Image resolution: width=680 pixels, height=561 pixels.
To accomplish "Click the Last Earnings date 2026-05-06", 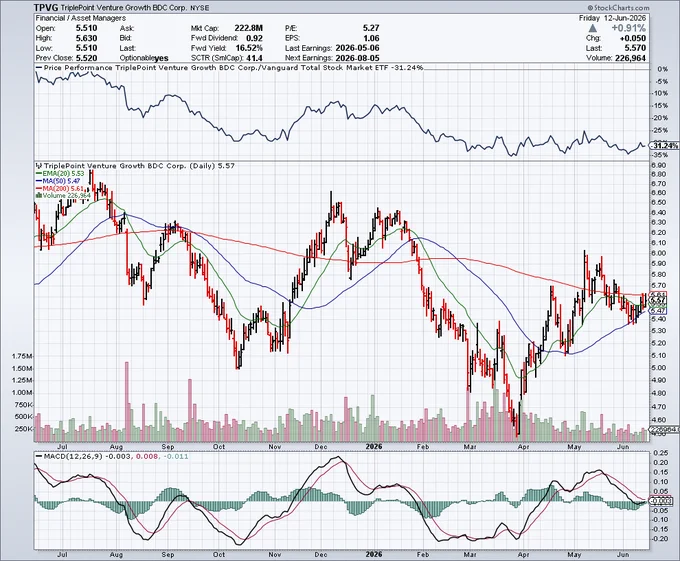I will tap(357, 48).
